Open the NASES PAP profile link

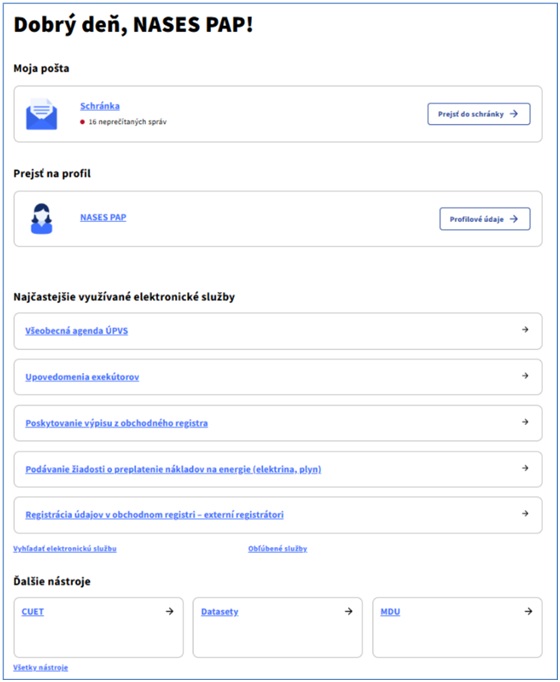(x=103, y=217)
